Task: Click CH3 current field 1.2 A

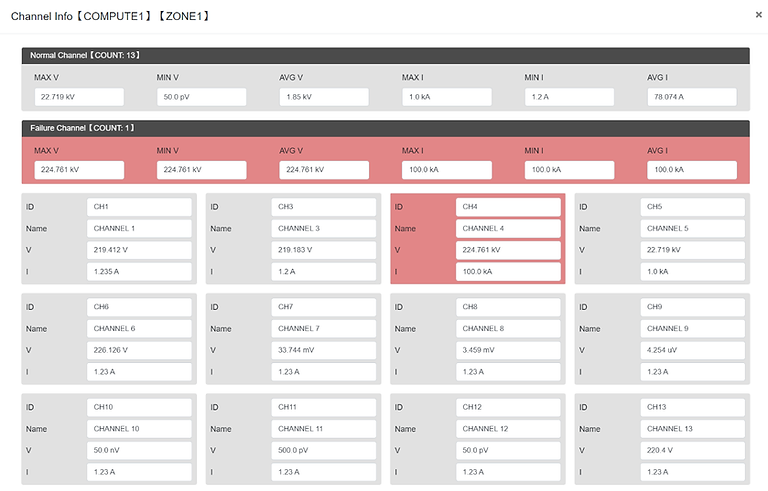Action: [324, 271]
